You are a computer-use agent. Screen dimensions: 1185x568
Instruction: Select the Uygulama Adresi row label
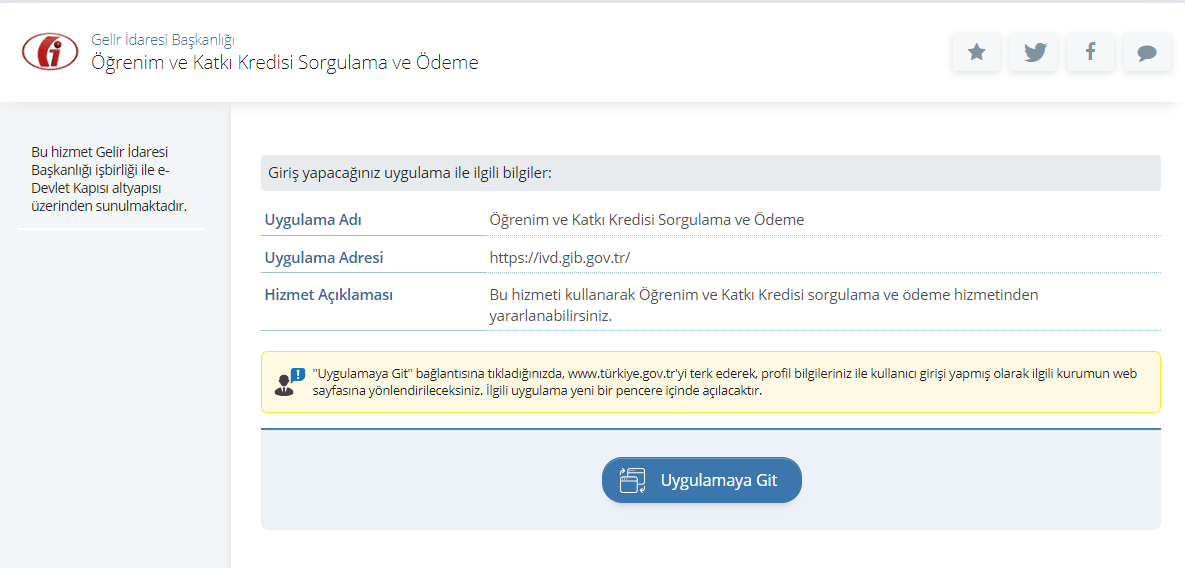[x=323, y=258]
